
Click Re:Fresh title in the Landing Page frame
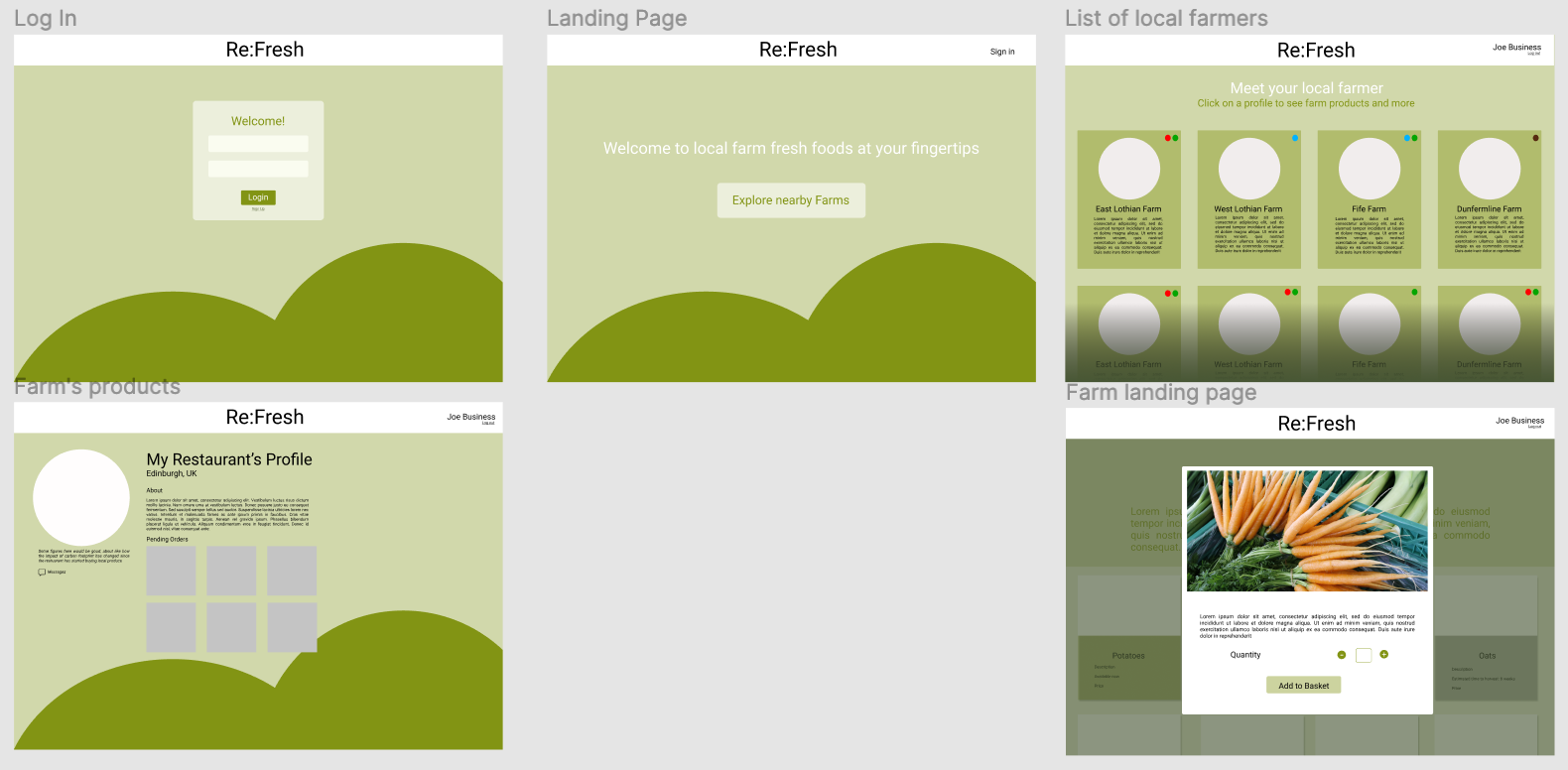point(798,50)
